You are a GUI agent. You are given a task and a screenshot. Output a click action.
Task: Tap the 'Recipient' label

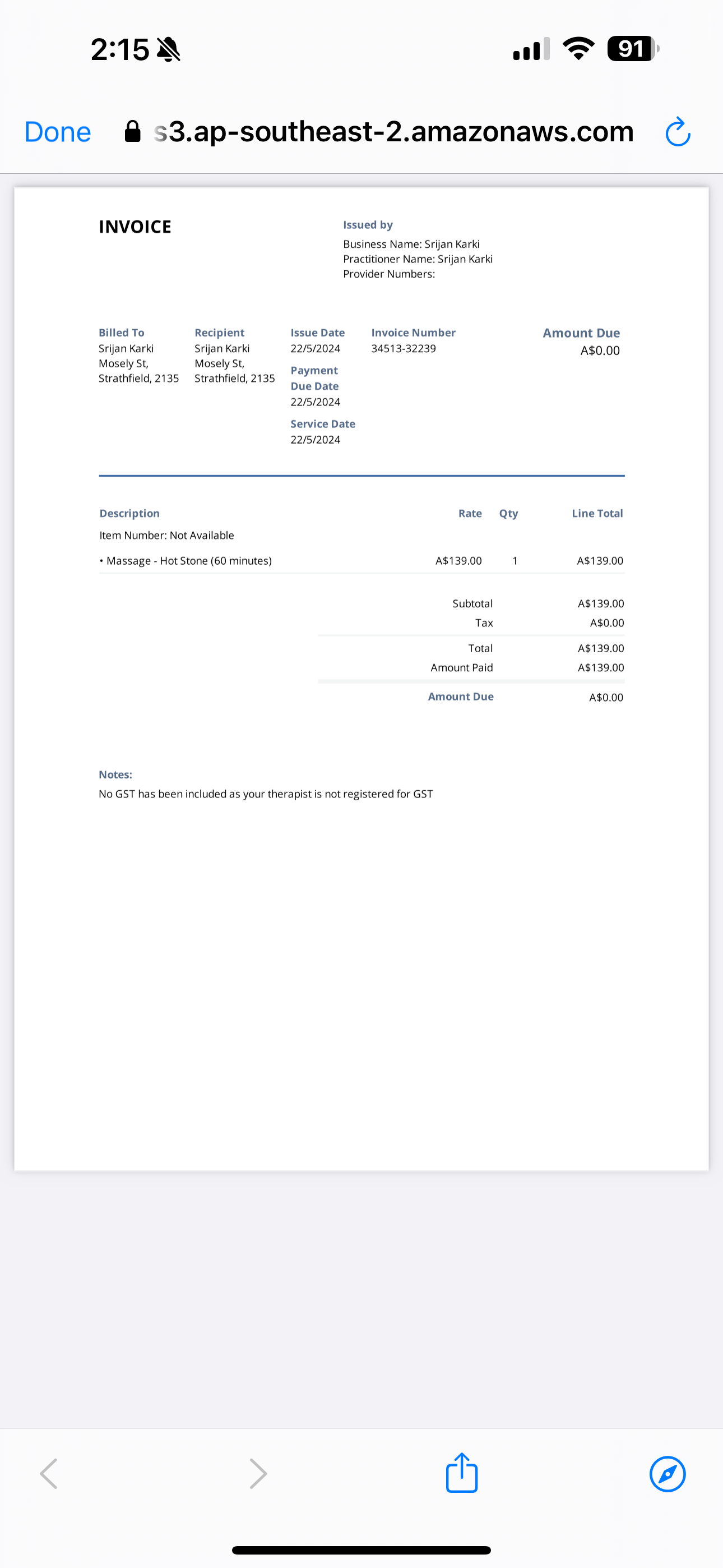[220, 333]
